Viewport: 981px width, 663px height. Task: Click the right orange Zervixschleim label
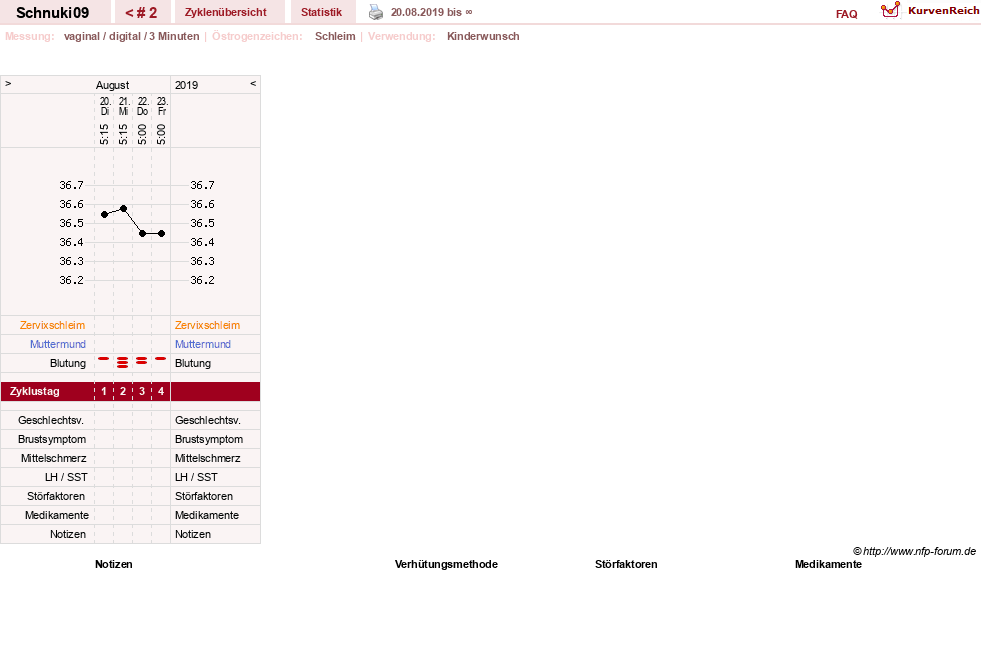[207, 325]
